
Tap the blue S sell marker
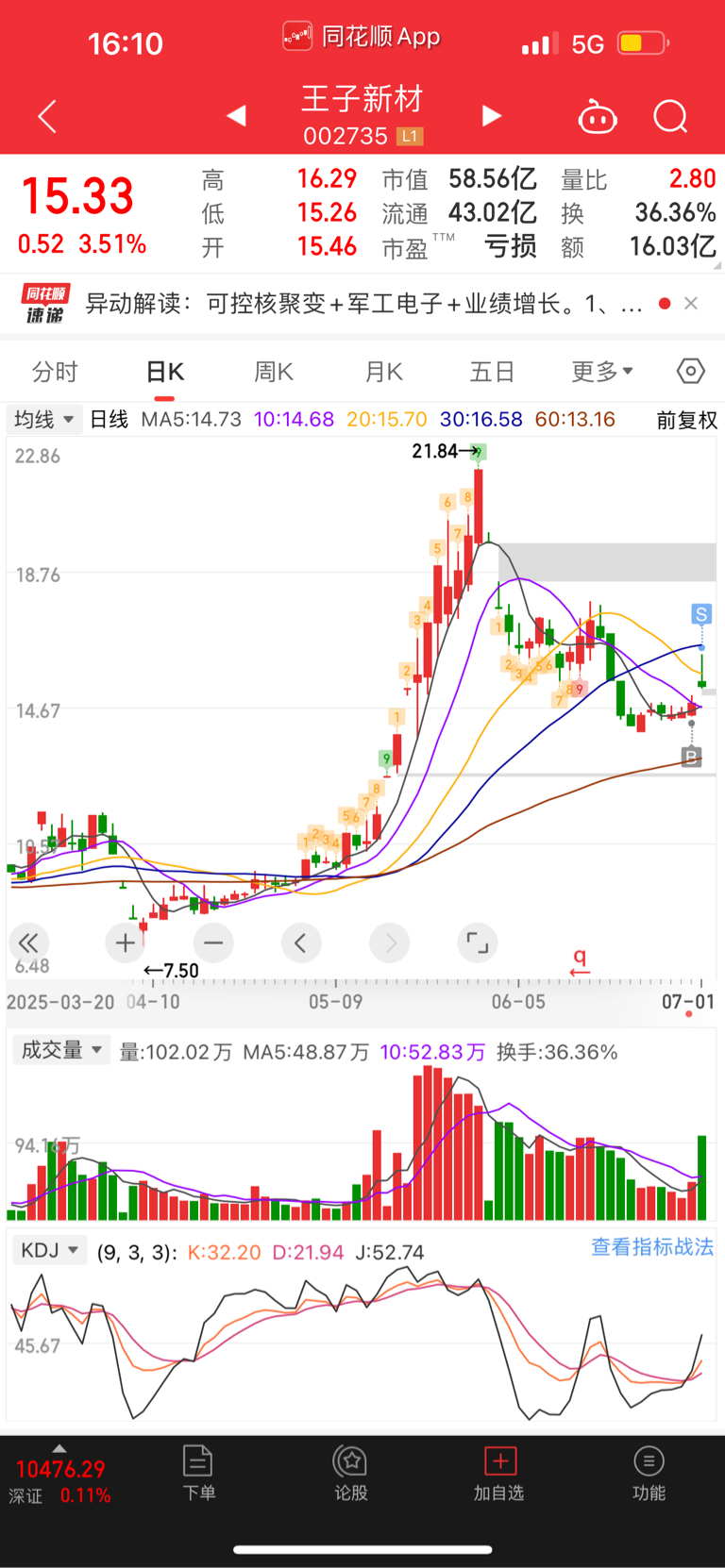click(x=700, y=615)
